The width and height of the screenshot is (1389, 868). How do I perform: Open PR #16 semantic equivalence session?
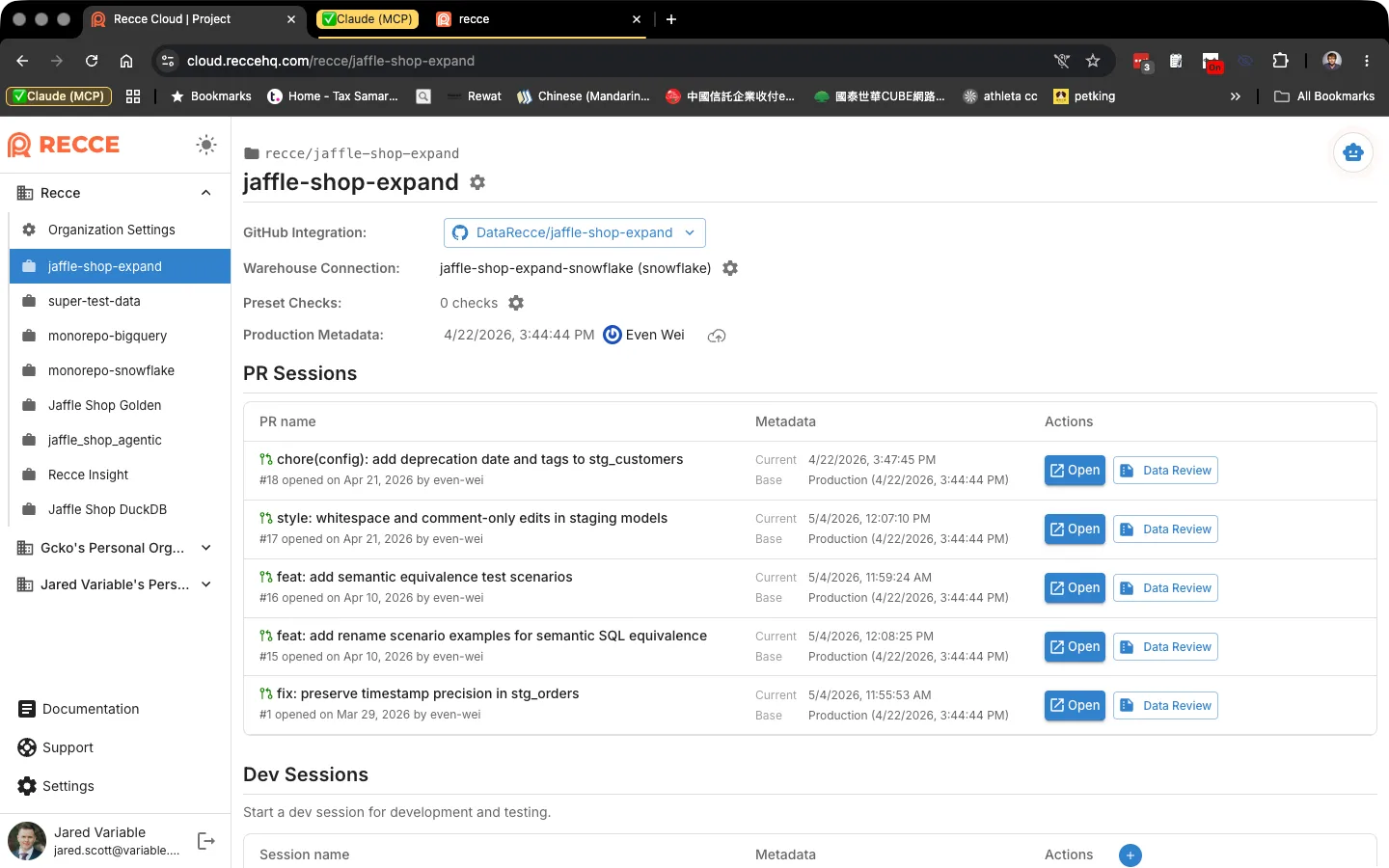tap(1075, 588)
